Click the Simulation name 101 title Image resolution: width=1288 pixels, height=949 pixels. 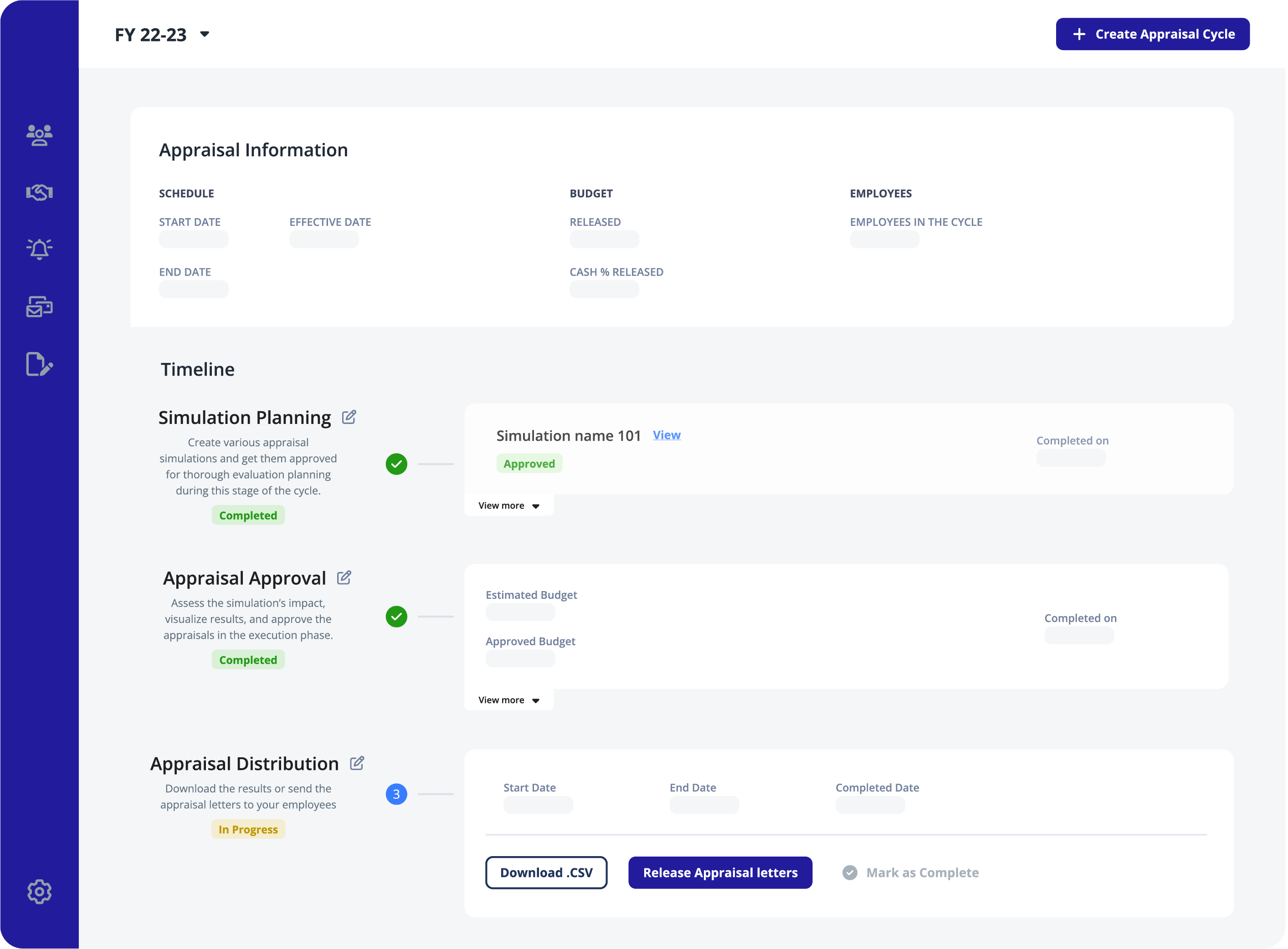(x=568, y=435)
